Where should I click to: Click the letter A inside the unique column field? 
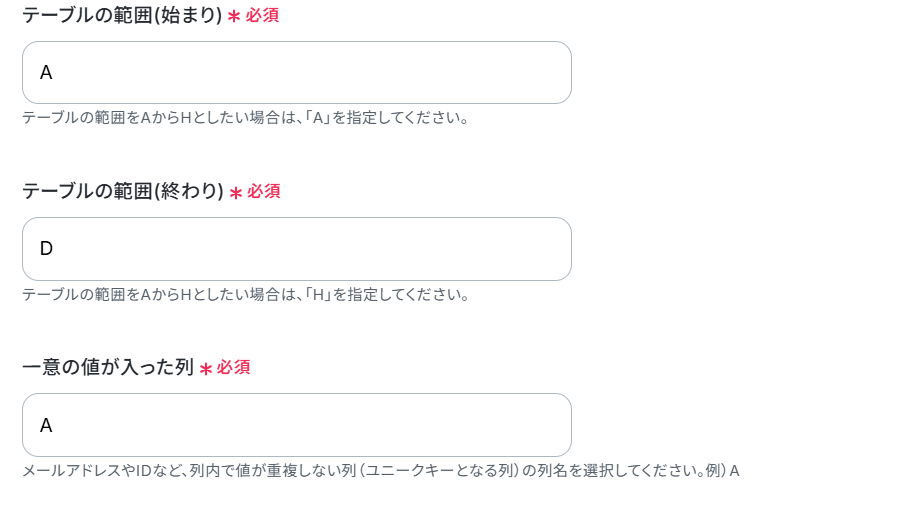(x=46, y=425)
